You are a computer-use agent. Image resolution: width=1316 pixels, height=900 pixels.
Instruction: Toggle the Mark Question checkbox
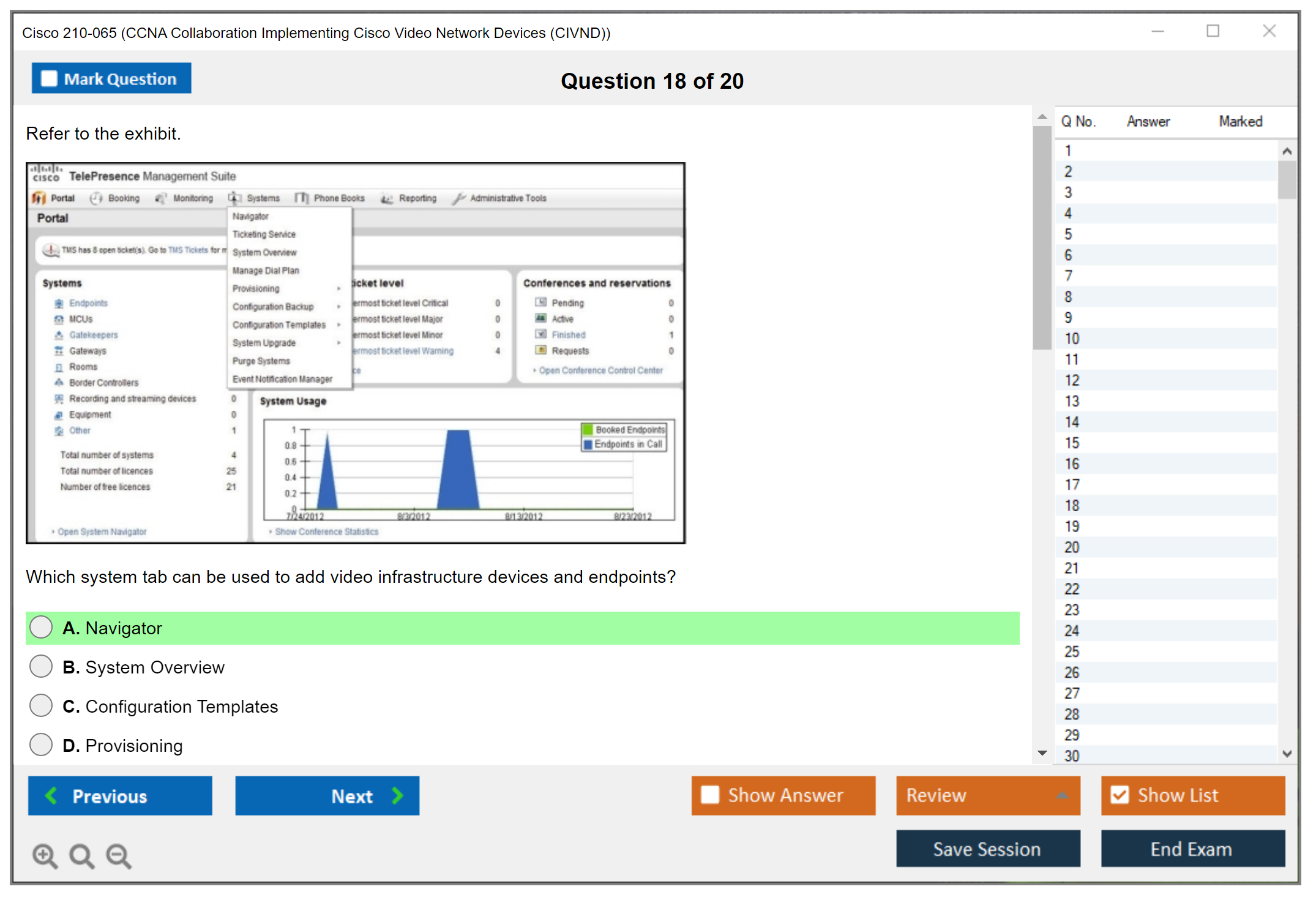49,79
